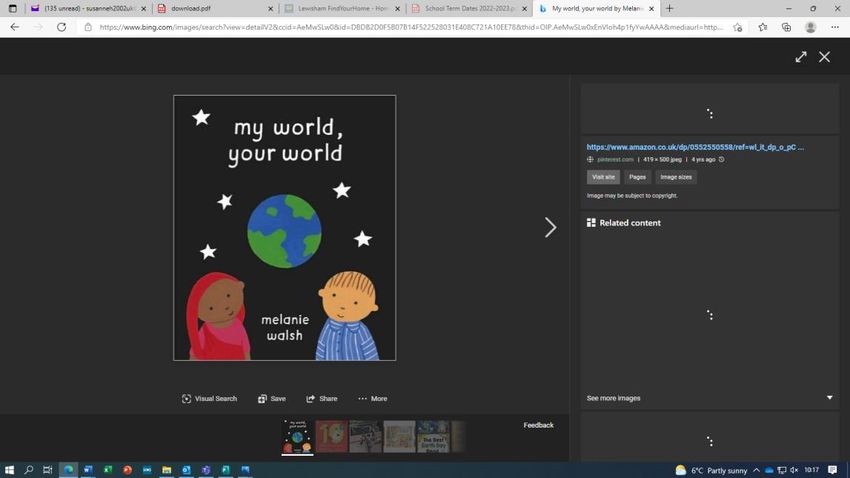
Task: Open the tab actions menu
Action: pos(12,9)
